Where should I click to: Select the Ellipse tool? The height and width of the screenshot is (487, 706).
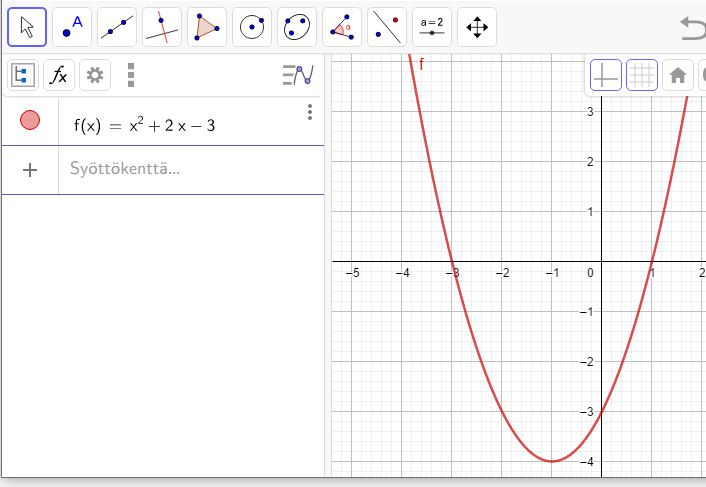[x=297, y=28]
